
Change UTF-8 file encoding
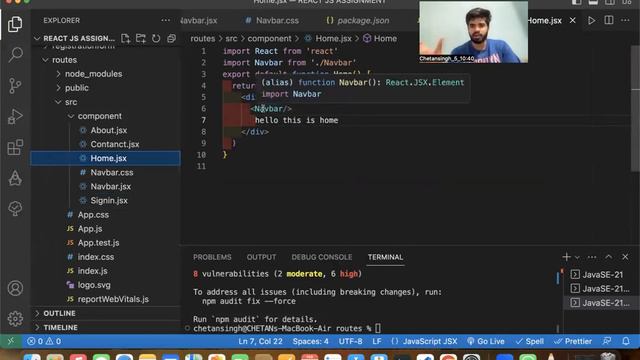(x=350, y=341)
